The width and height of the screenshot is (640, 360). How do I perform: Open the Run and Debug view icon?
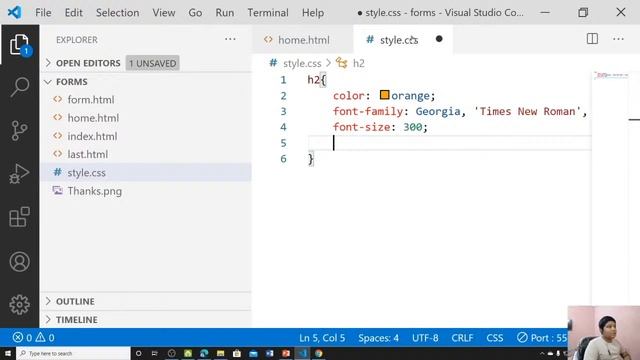click(x=20, y=174)
